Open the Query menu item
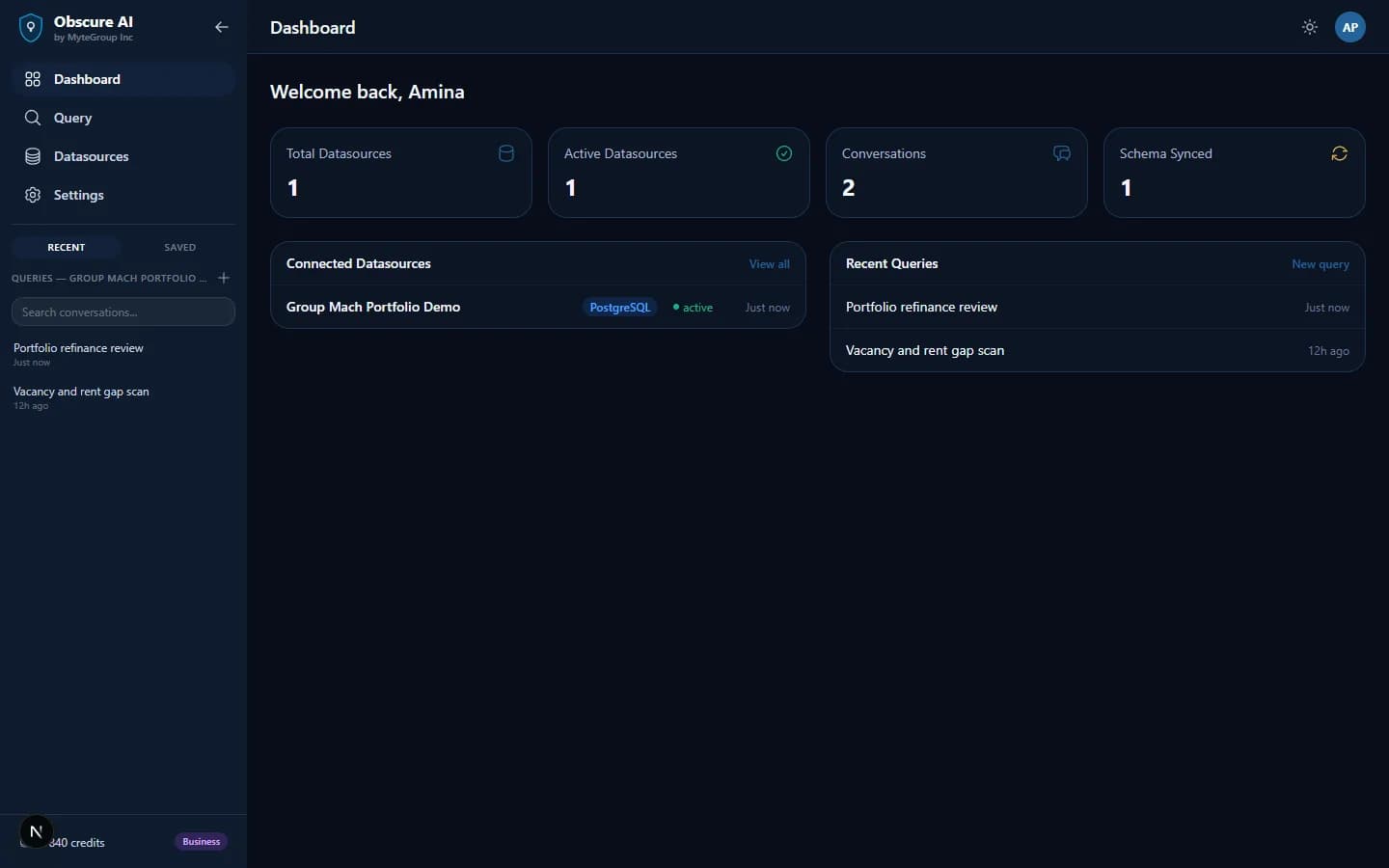This screenshot has width=1389, height=868. (123, 118)
